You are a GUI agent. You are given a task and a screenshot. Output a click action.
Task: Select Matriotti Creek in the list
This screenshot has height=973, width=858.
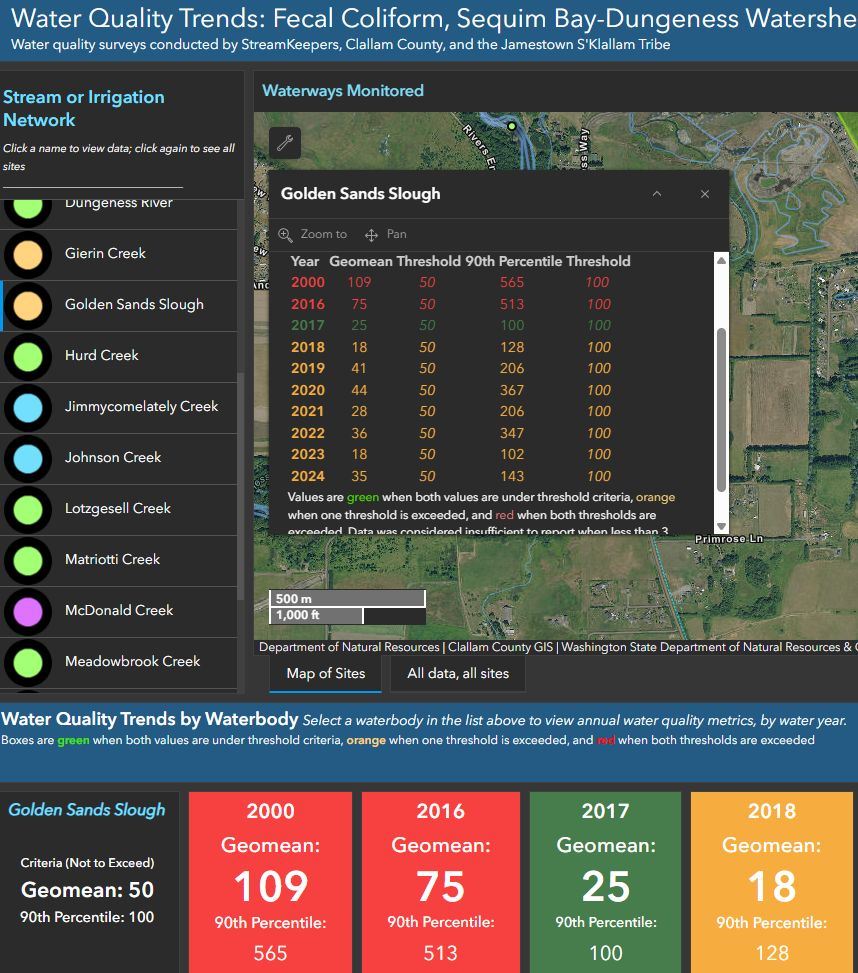(x=112, y=560)
